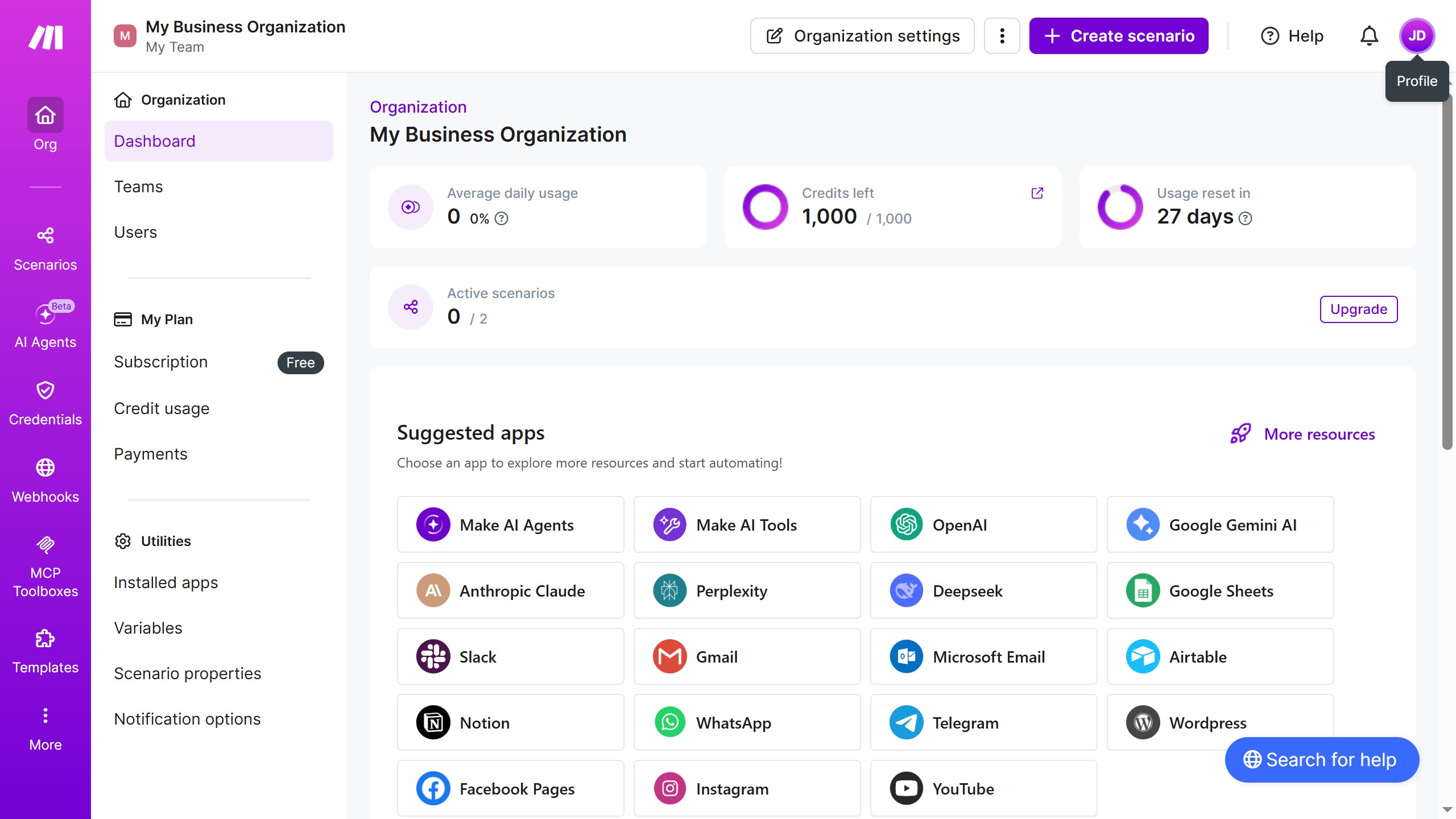Image resolution: width=1456 pixels, height=819 pixels.
Task: Click the Credits left external link icon
Action: (x=1037, y=193)
